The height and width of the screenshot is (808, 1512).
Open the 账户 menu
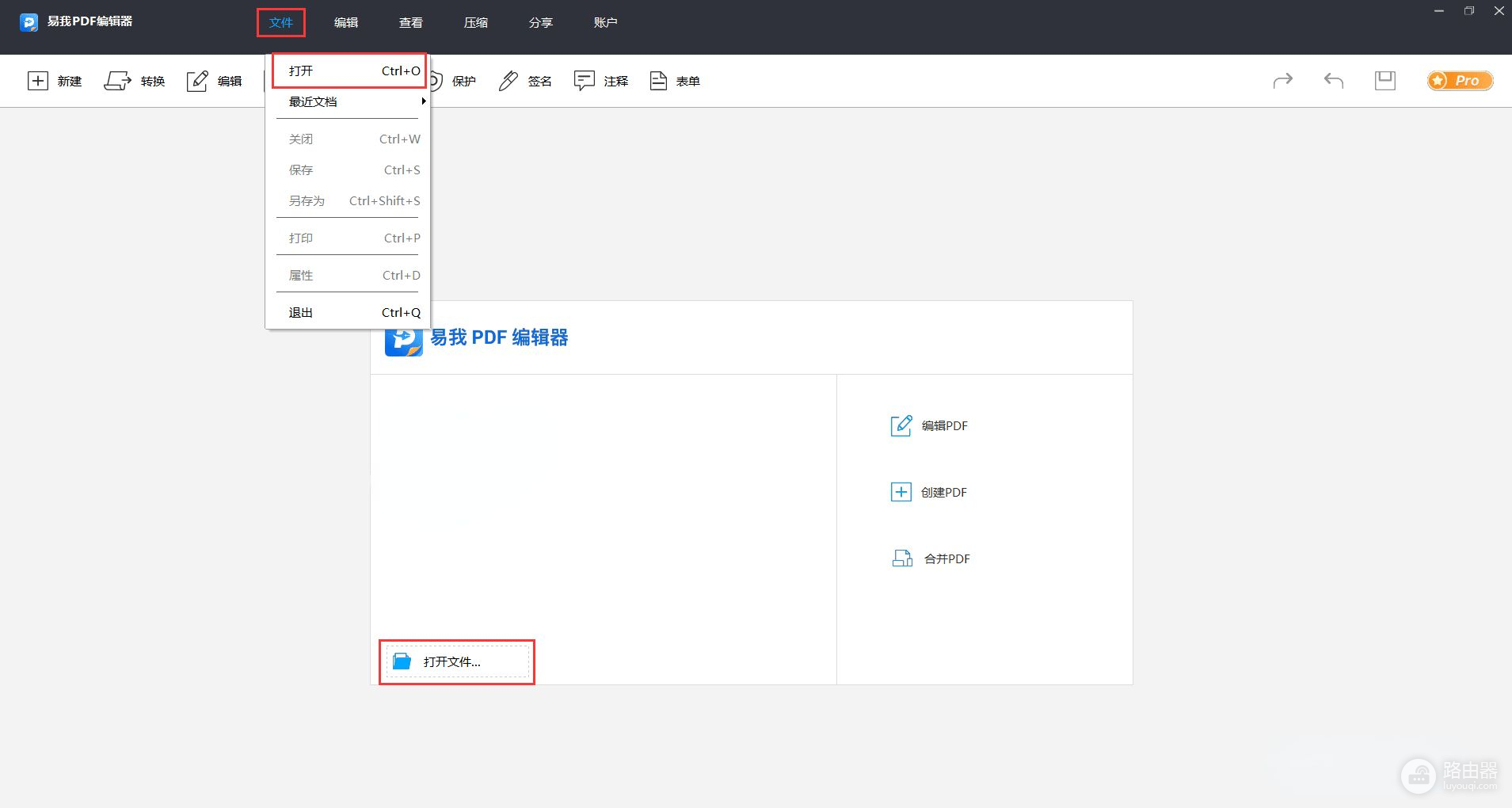[x=605, y=23]
